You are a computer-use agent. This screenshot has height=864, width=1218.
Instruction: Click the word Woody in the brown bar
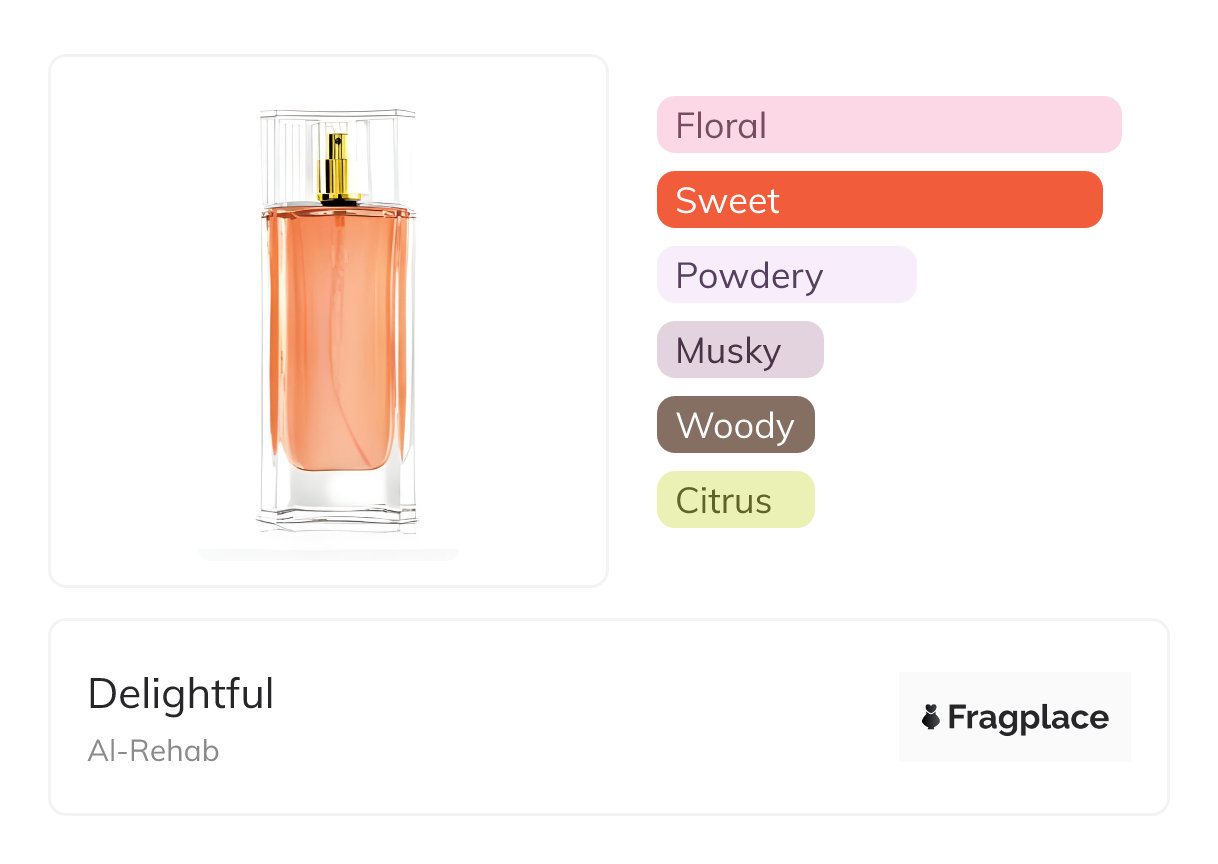(x=735, y=426)
